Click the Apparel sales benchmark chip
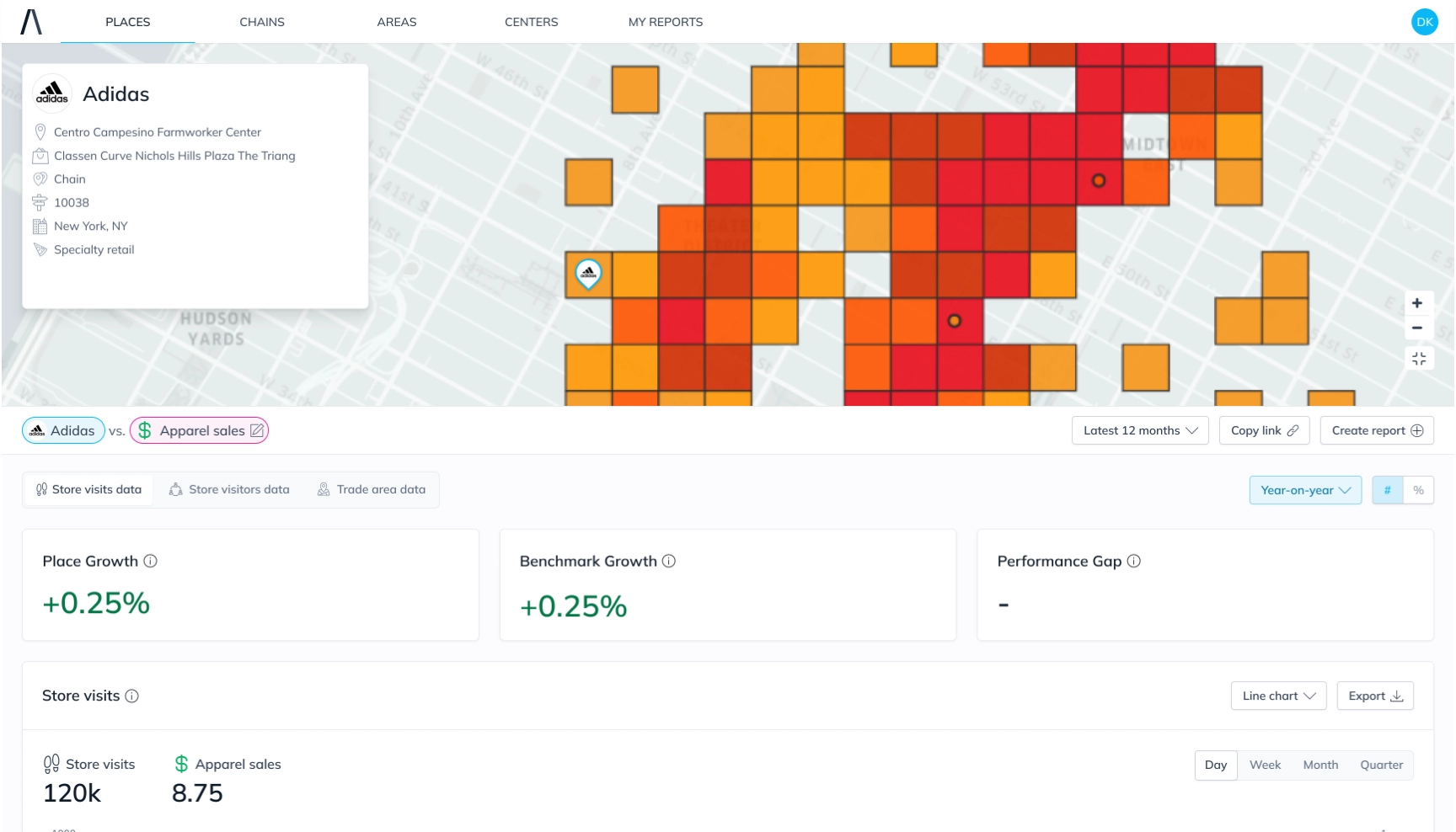Image resolution: width=1456 pixels, height=832 pixels. pyautogui.click(x=199, y=430)
